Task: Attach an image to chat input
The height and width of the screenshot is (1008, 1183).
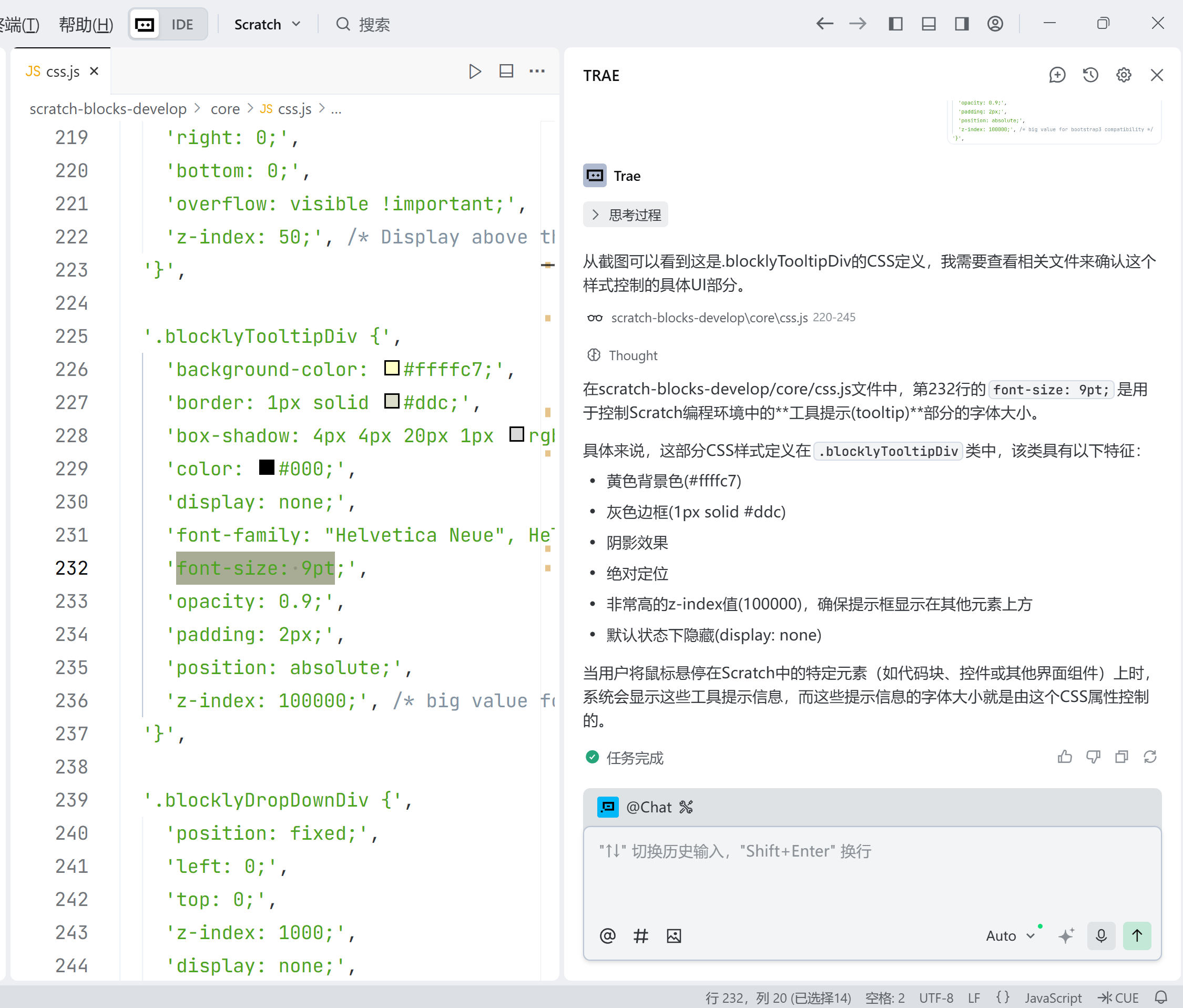Action: tap(674, 935)
